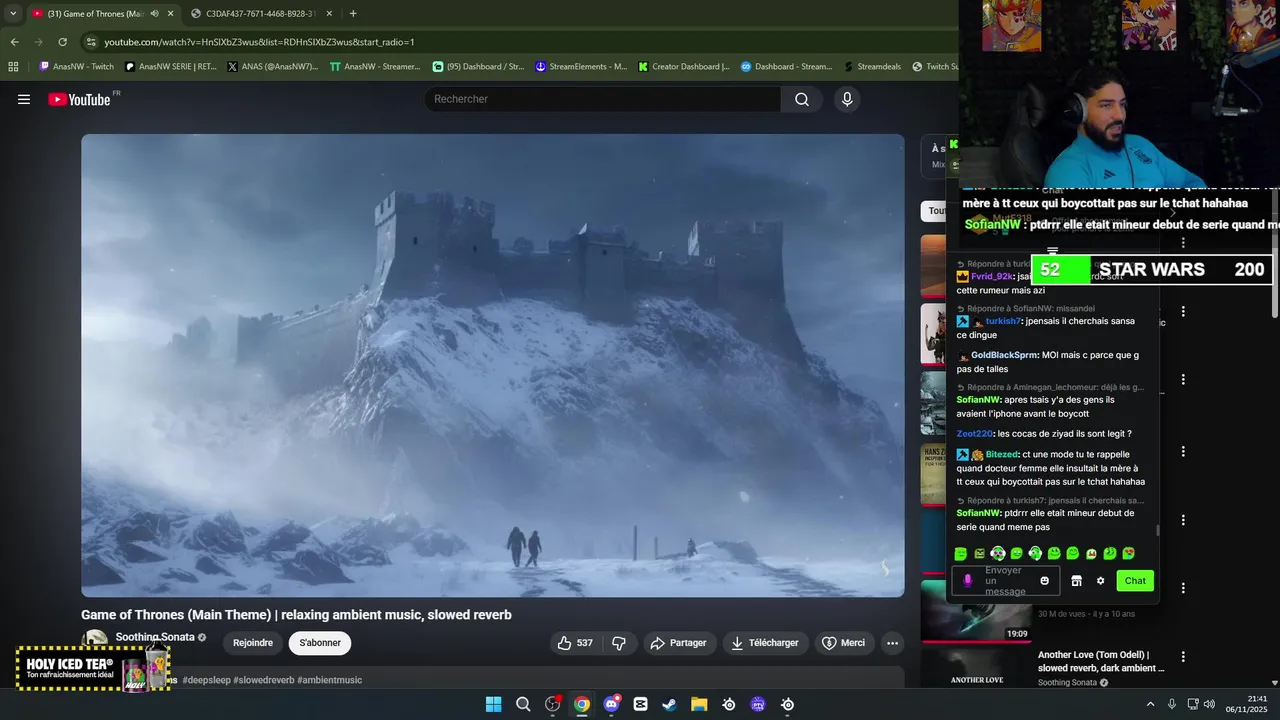
Task: Reload the page in Chrome
Action: pyautogui.click(x=62, y=42)
